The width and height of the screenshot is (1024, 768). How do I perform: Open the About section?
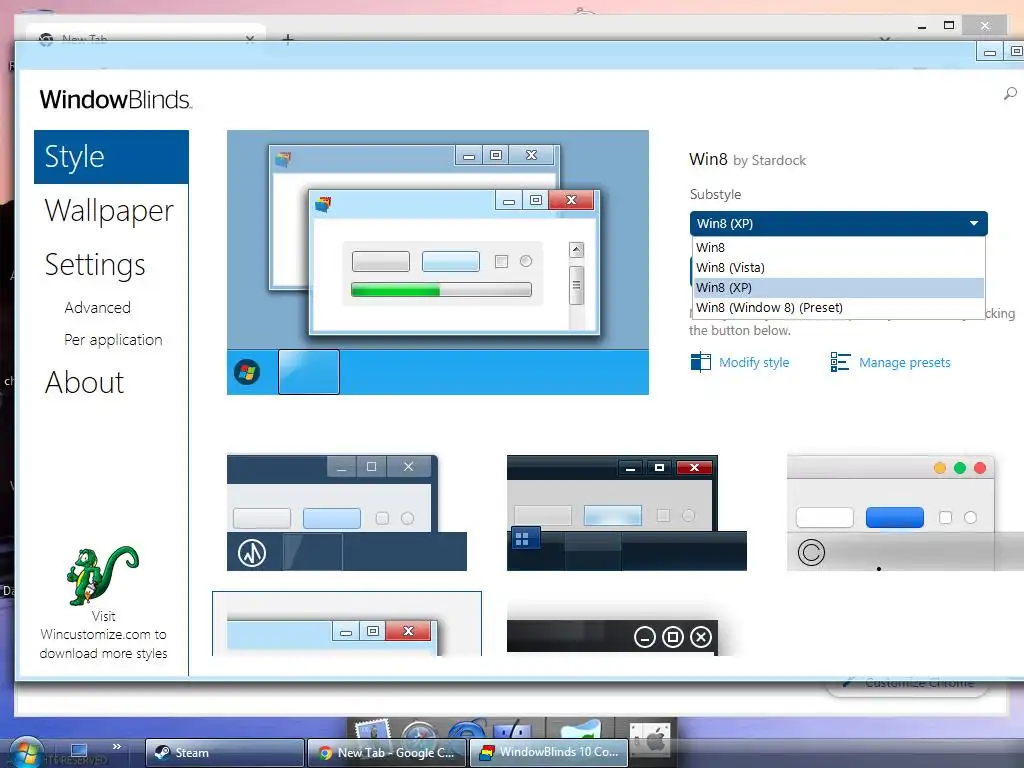84,383
